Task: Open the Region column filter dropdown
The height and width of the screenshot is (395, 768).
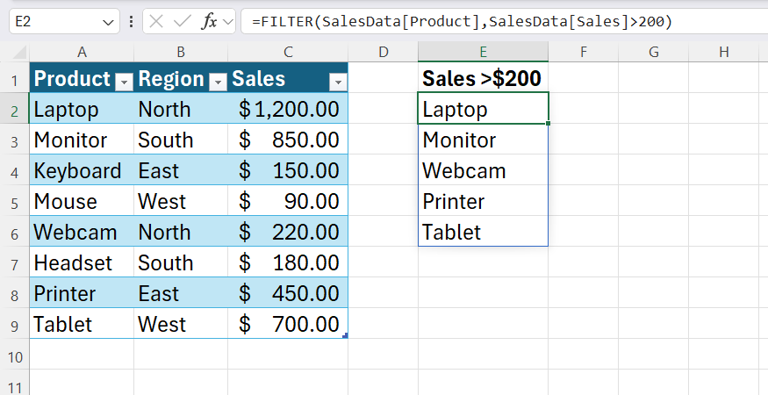Action: pos(218,83)
